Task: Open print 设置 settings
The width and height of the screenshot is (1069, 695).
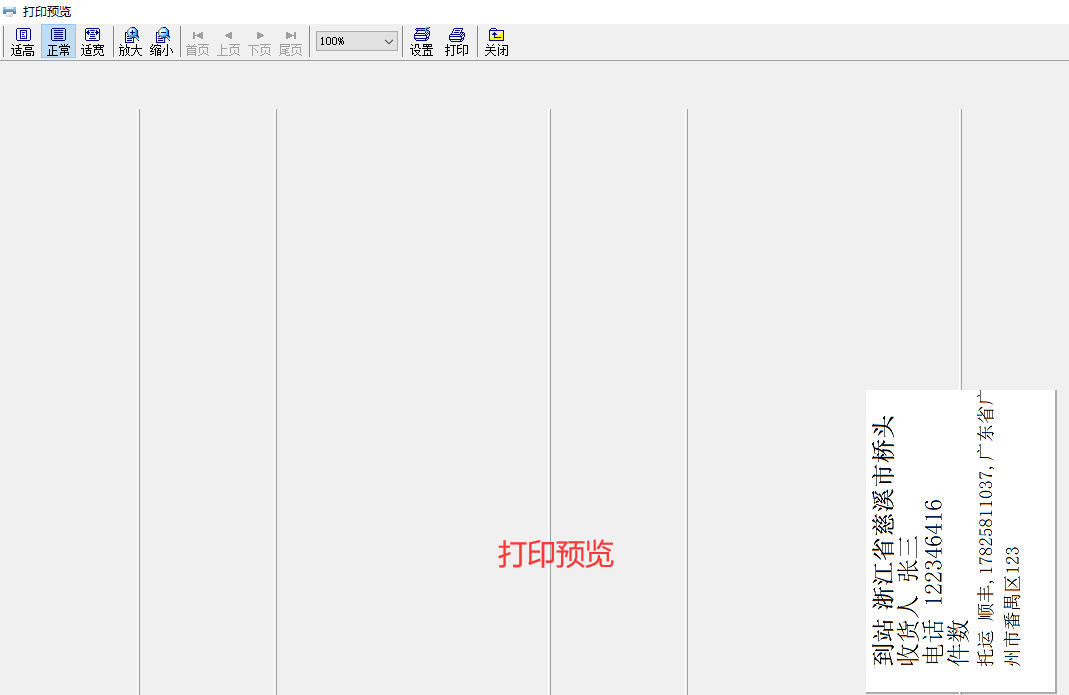Action: click(421, 42)
